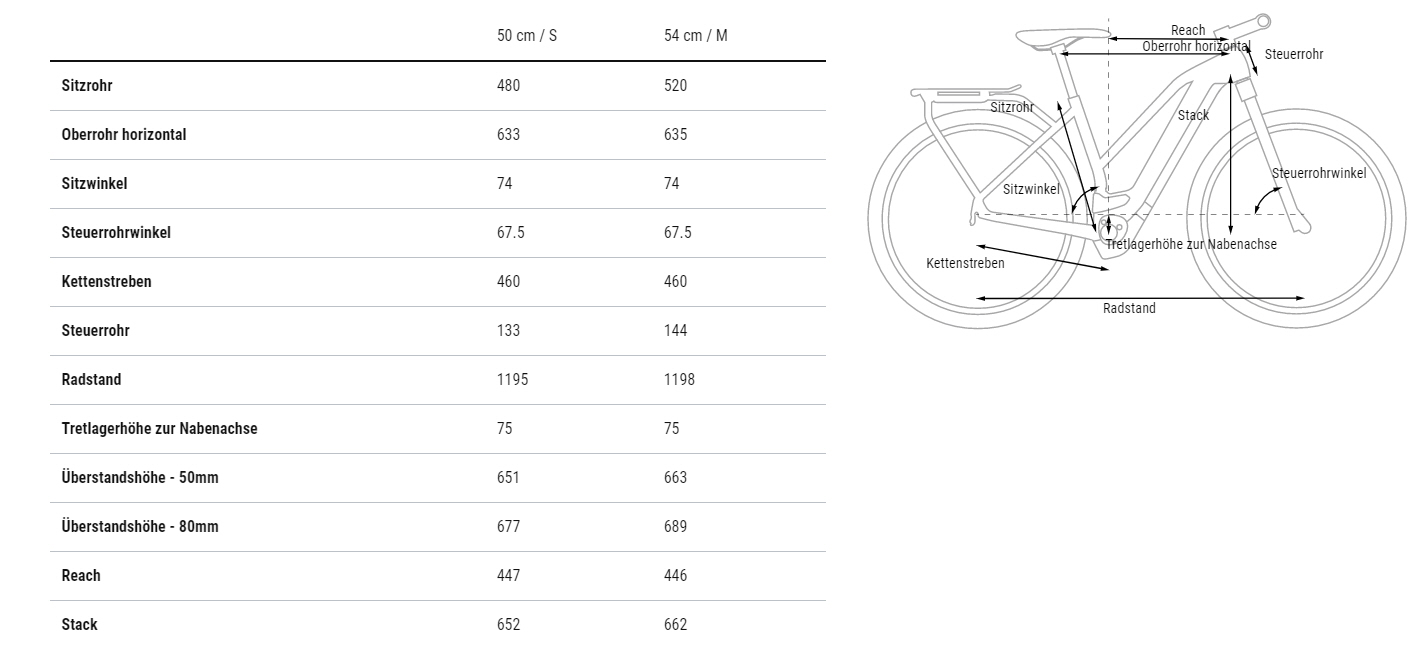
Task: Click the 54 cm / M column header
Action: pyautogui.click(x=696, y=36)
